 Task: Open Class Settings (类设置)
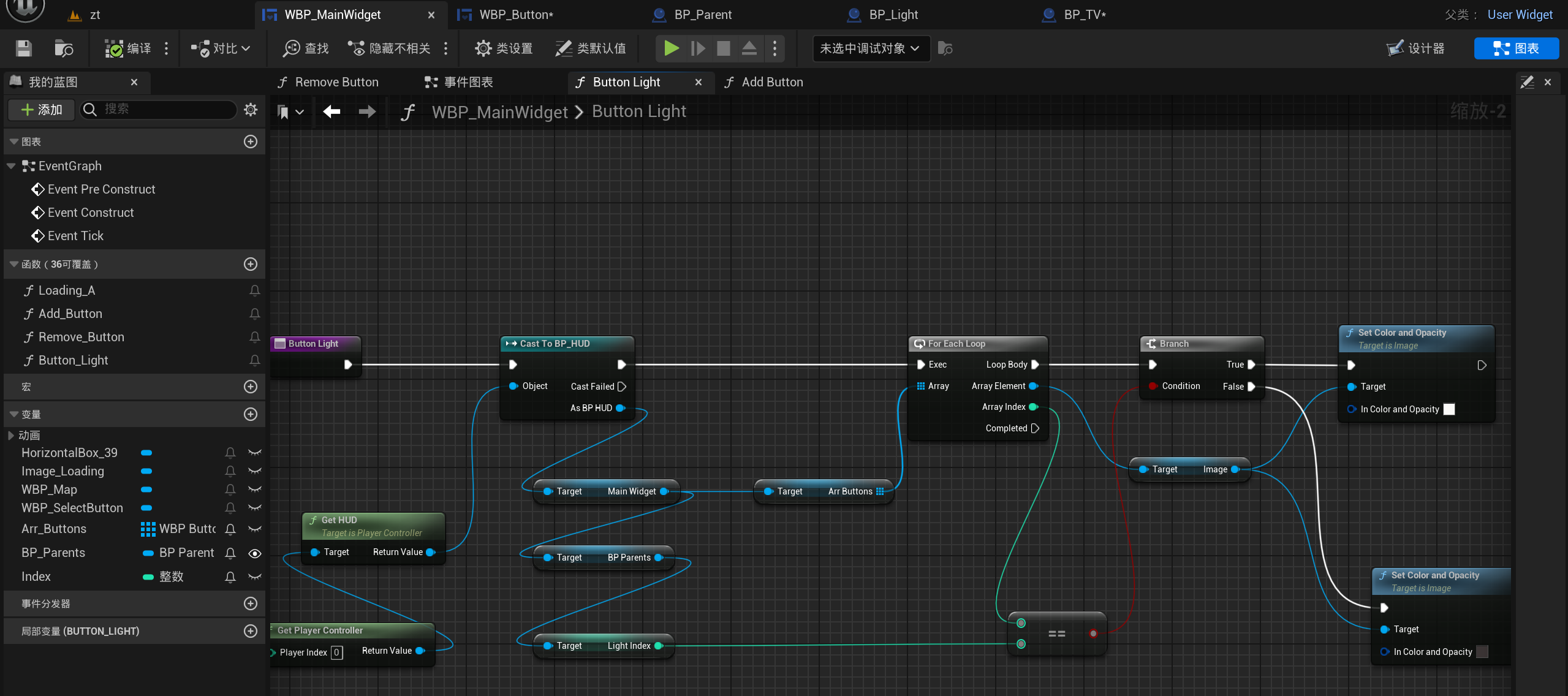pos(503,48)
